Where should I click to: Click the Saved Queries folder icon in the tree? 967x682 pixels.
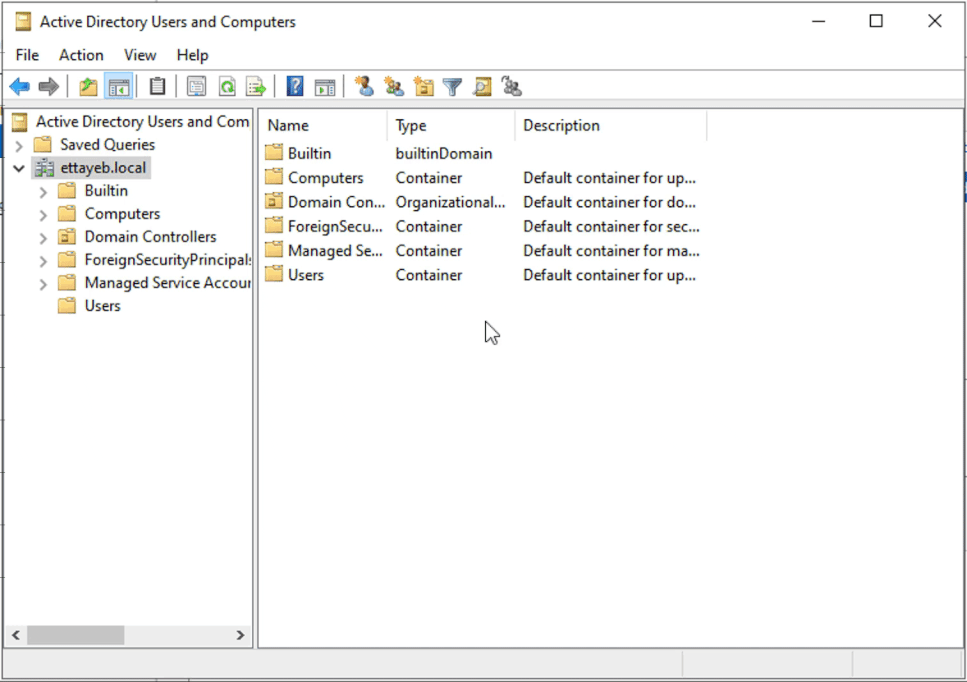[x=43, y=144]
